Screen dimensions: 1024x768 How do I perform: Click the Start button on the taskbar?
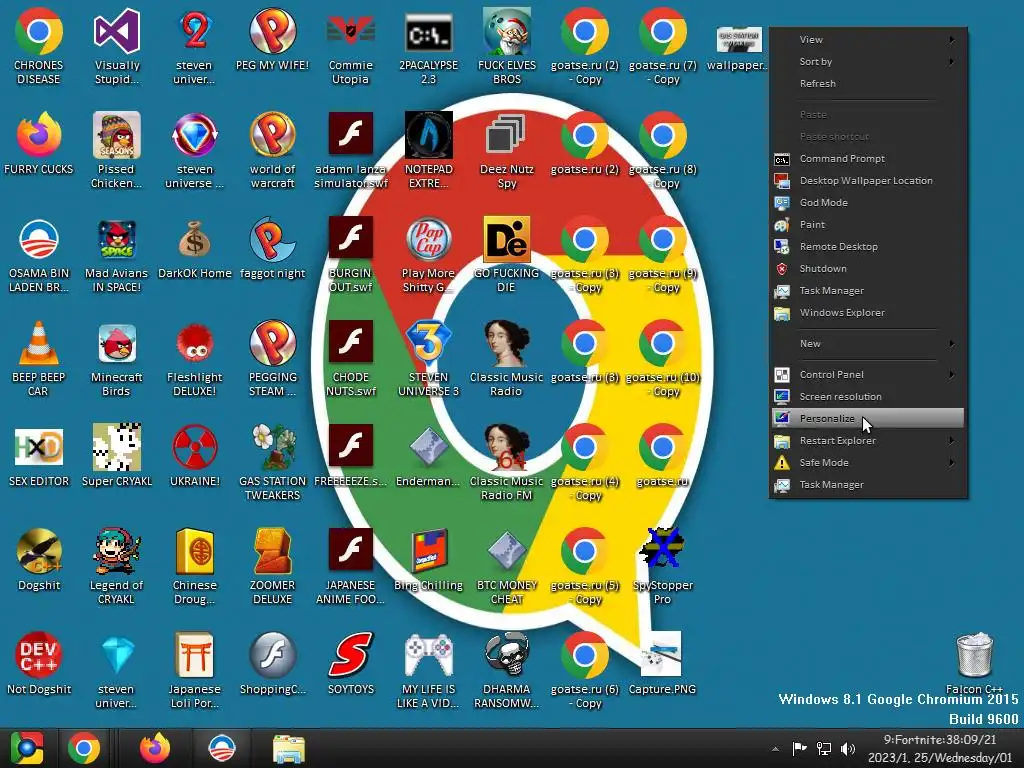pos(27,748)
